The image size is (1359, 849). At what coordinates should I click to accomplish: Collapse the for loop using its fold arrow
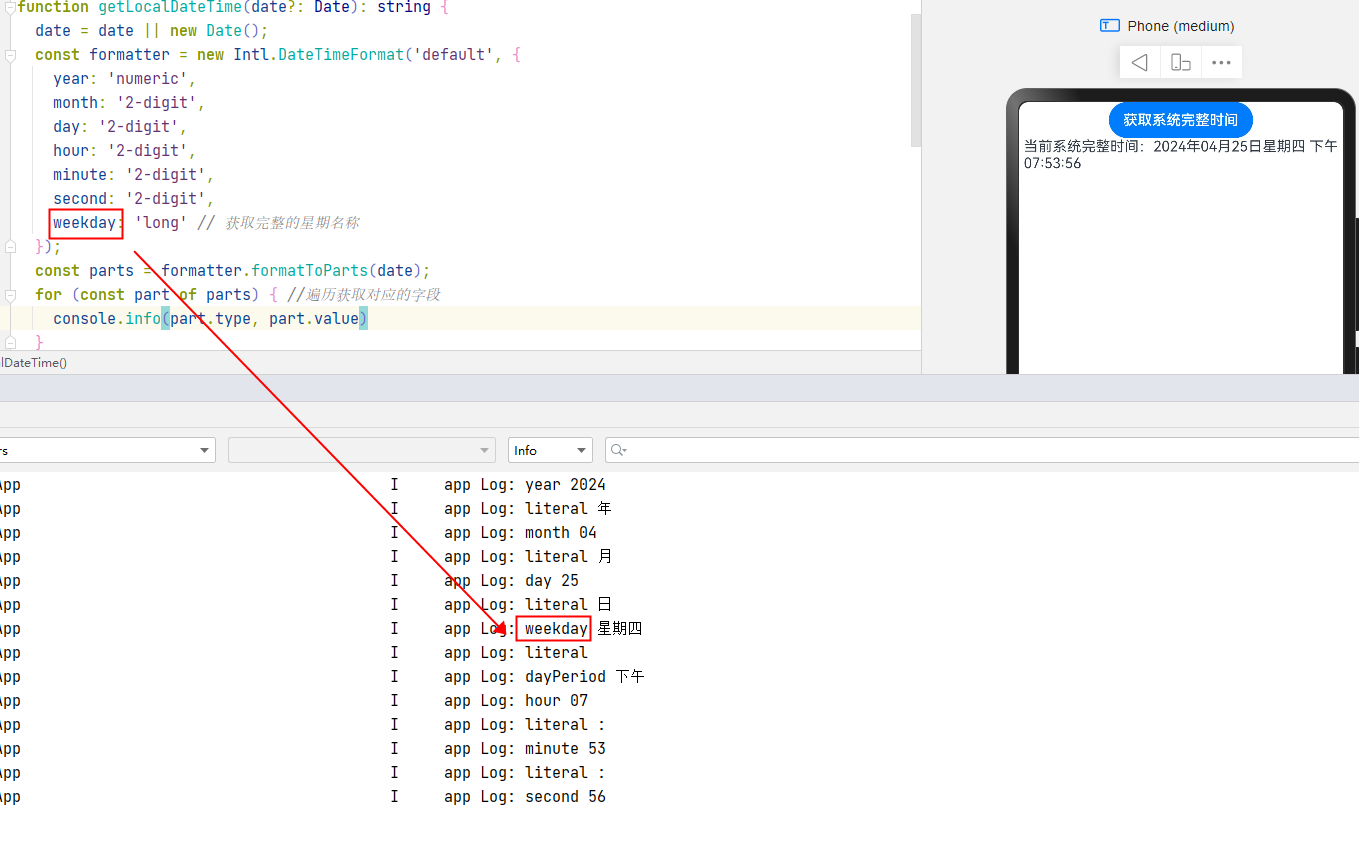click(10, 294)
